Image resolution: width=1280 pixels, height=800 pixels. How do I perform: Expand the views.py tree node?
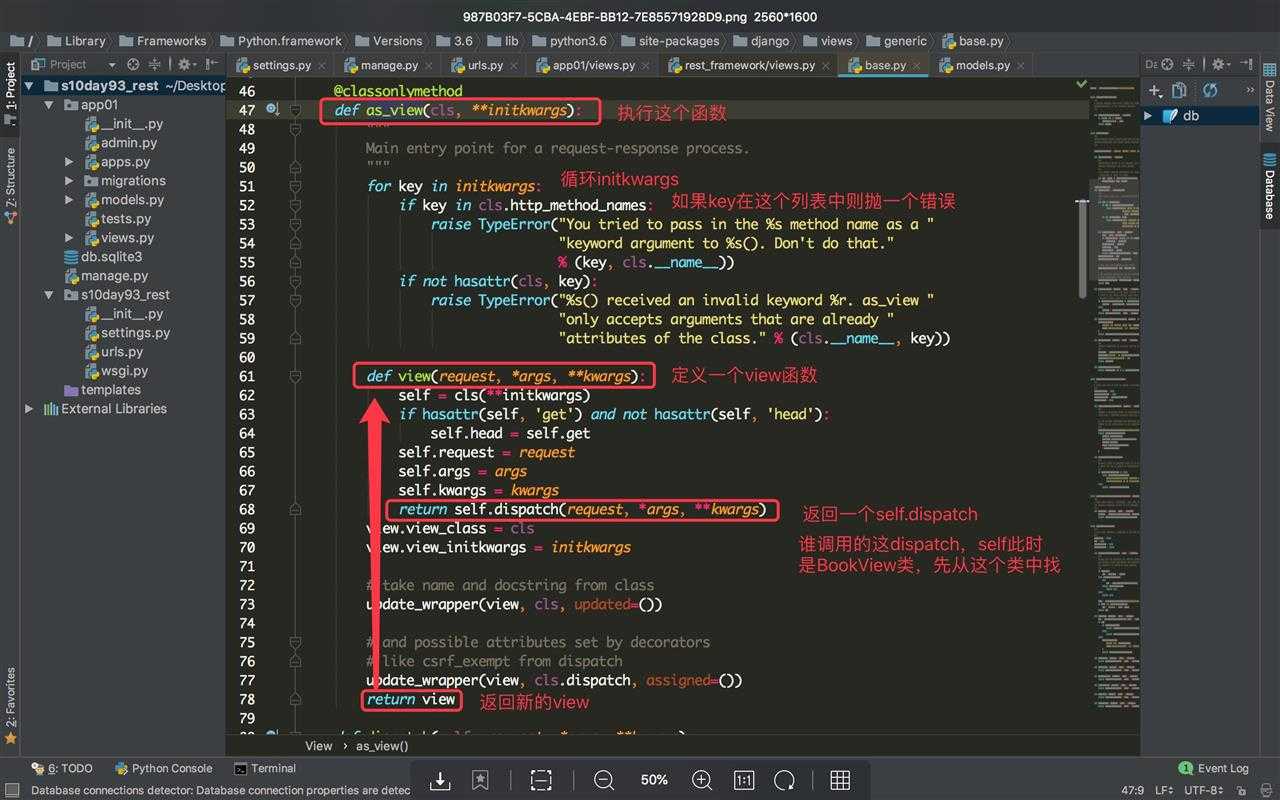pos(69,238)
